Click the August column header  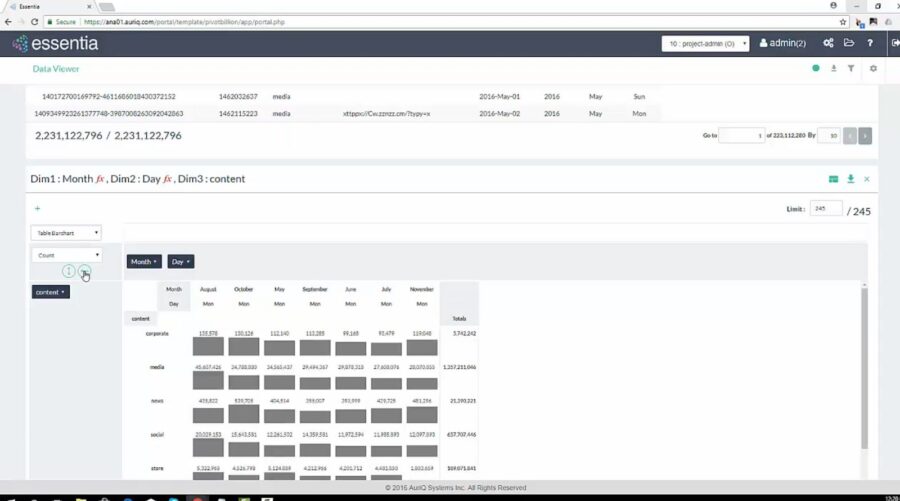point(208,289)
